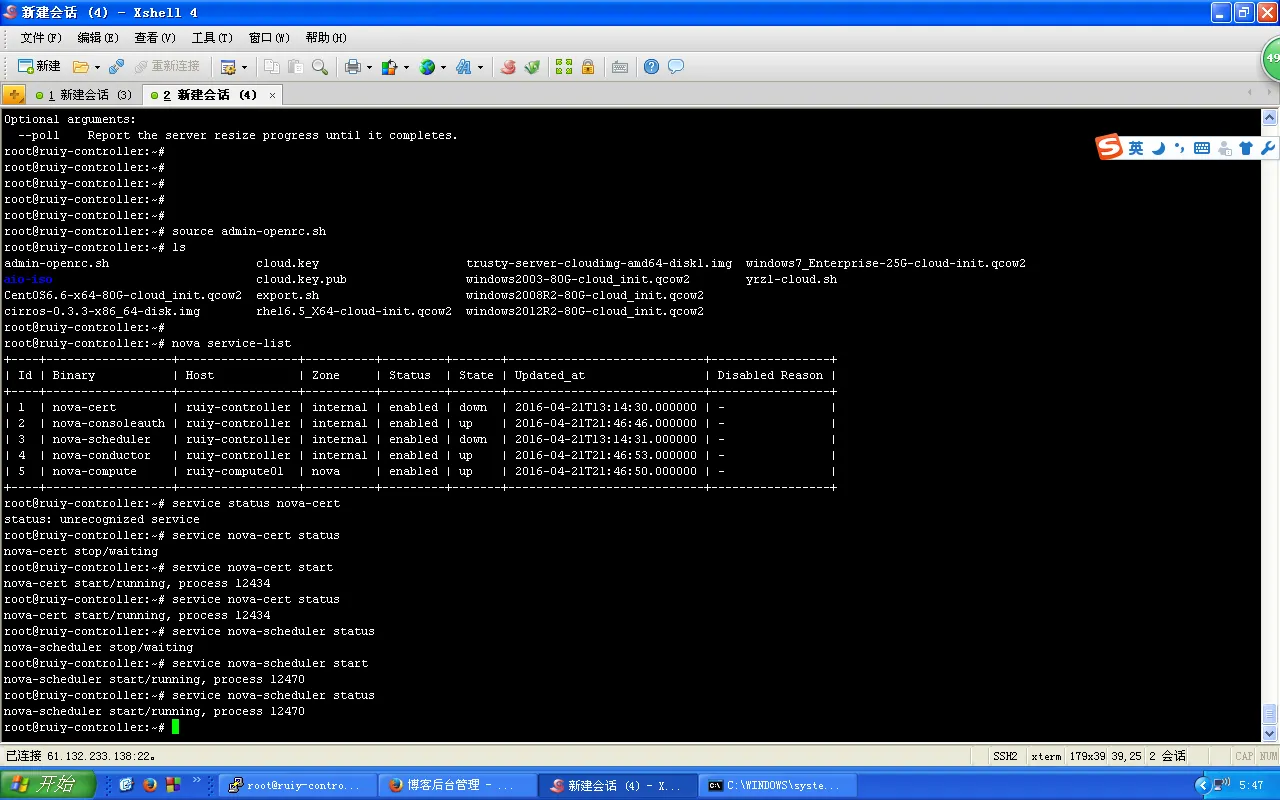
Task: Open the 查看(V) menu
Action: (x=155, y=38)
